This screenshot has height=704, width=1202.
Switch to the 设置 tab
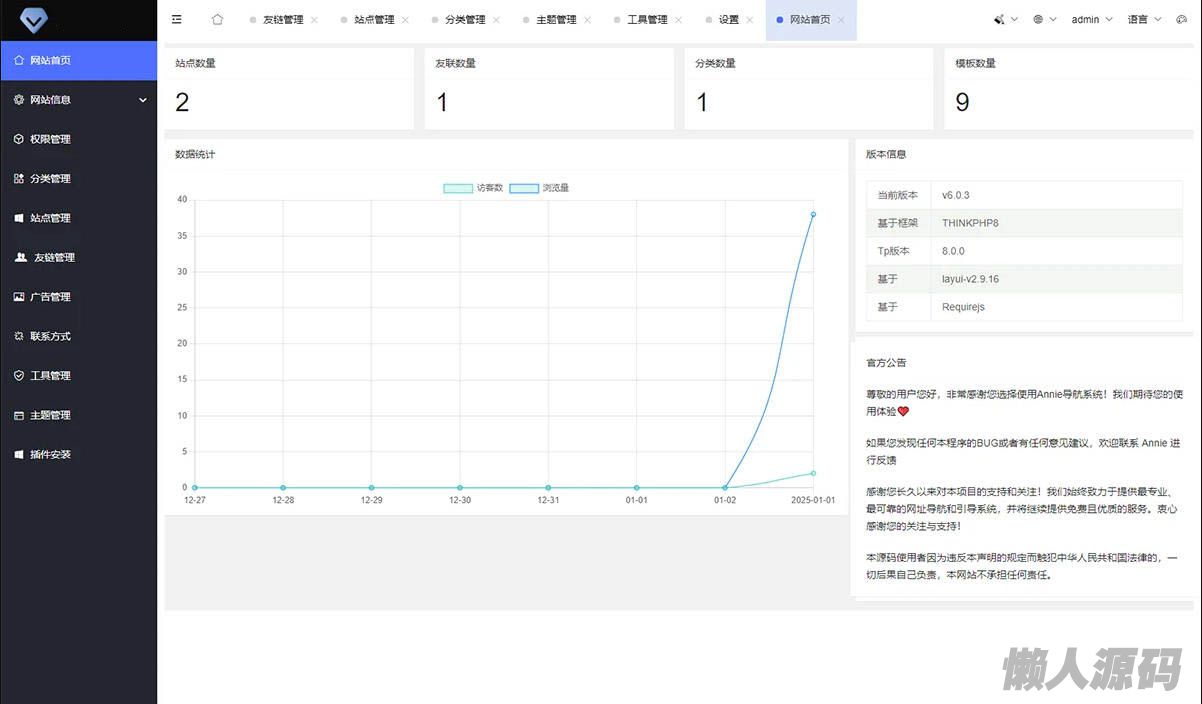click(x=728, y=20)
